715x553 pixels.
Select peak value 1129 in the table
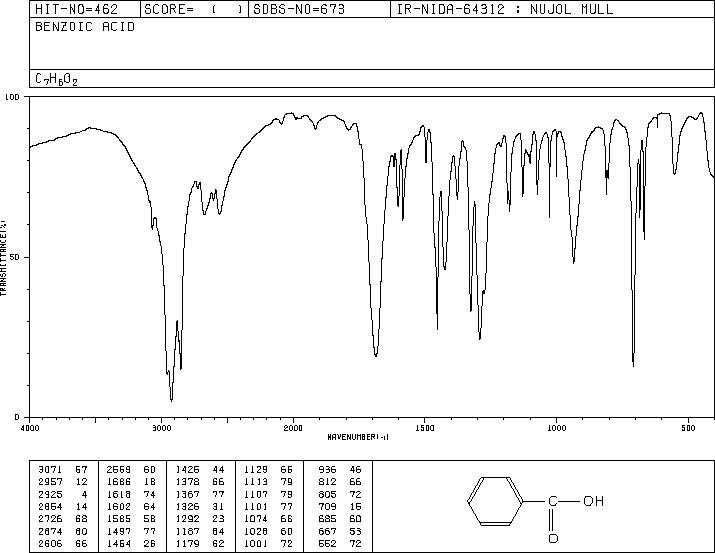255,470
